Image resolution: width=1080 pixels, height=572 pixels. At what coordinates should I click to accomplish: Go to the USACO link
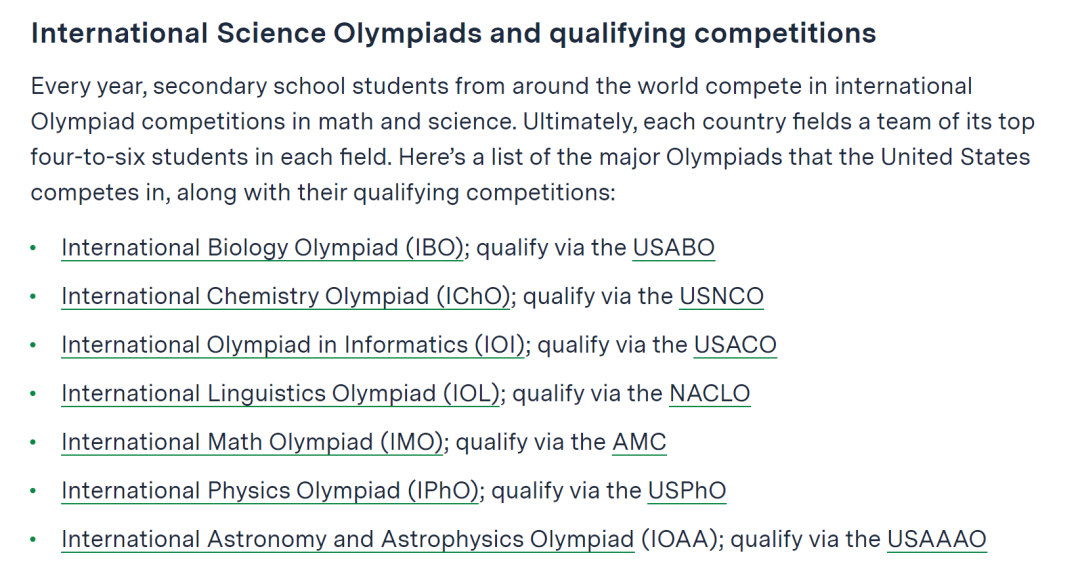pyautogui.click(x=735, y=345)
